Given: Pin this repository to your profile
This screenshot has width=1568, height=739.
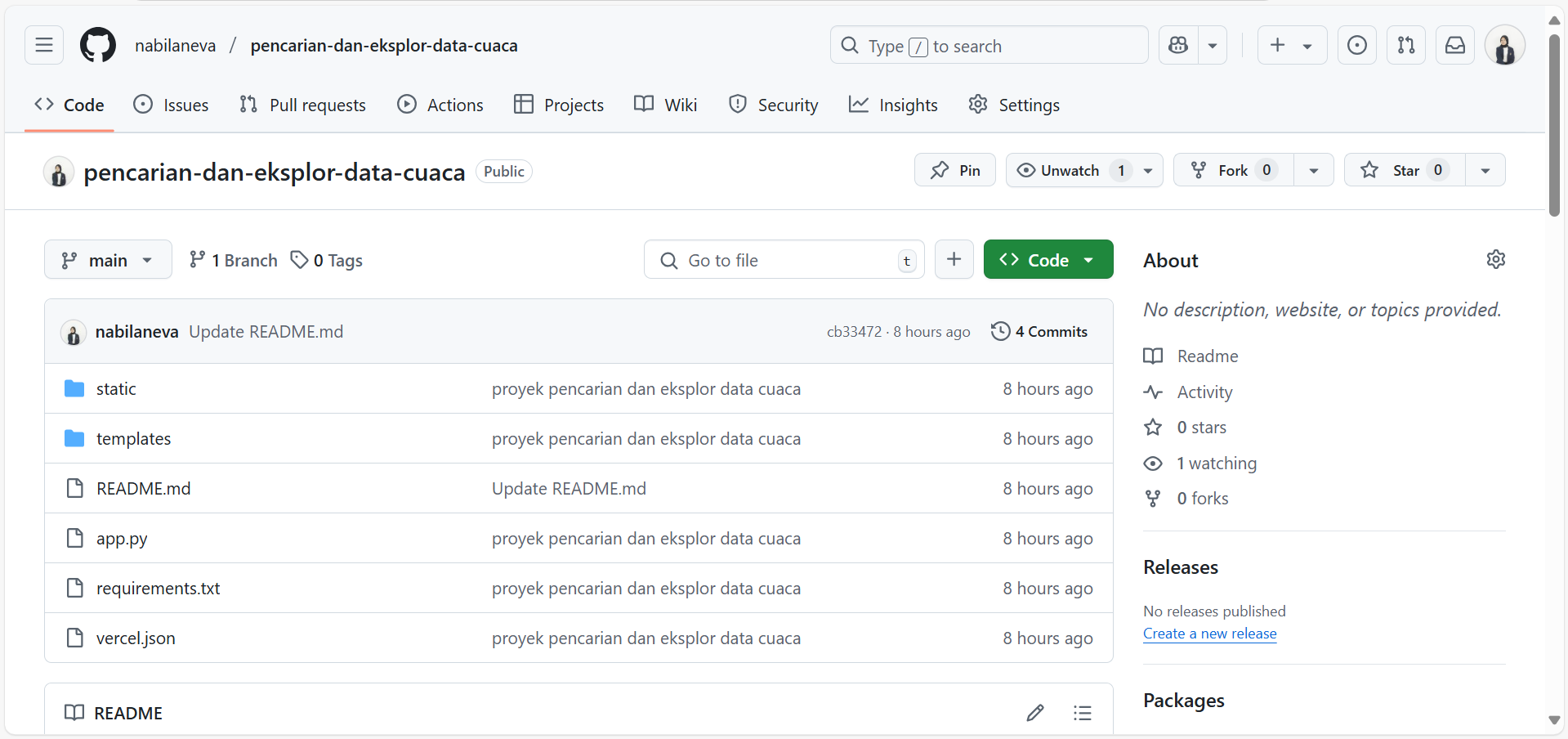Looking at the screenshot, I should point(955,170).
